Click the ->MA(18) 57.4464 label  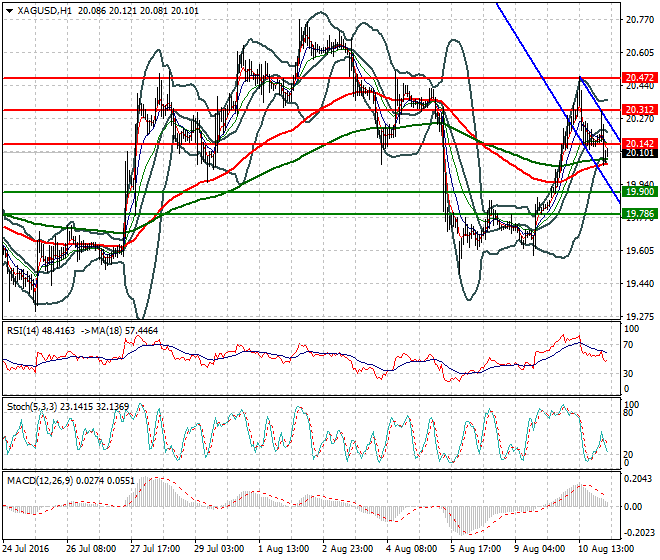tap(120, 331)
